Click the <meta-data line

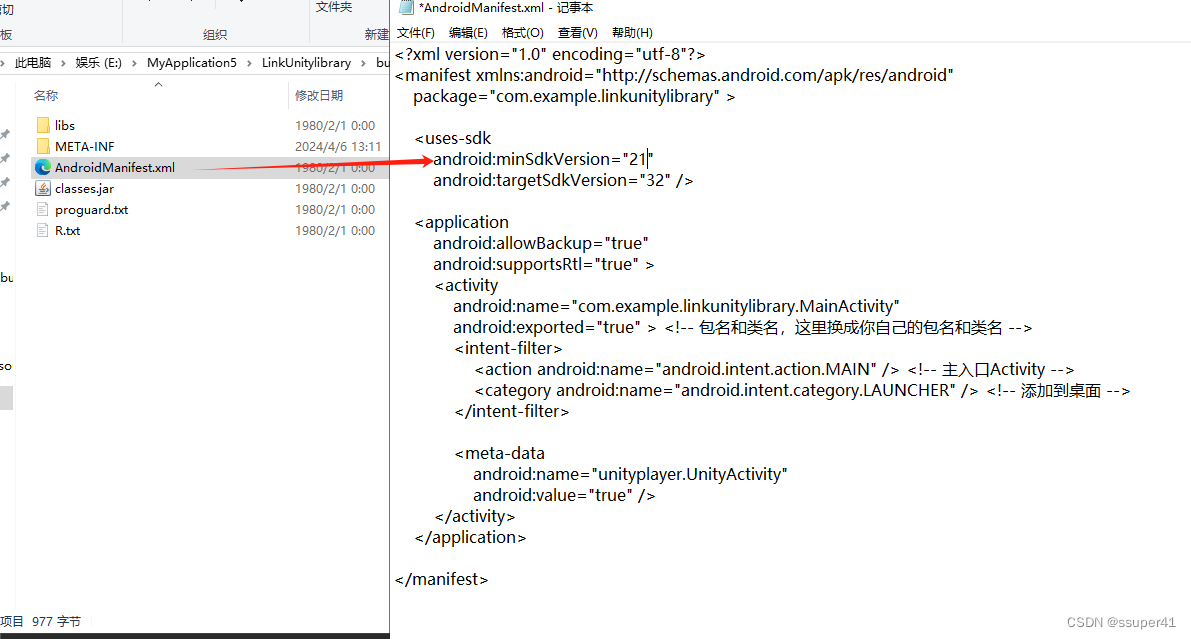tap(500, 454)
